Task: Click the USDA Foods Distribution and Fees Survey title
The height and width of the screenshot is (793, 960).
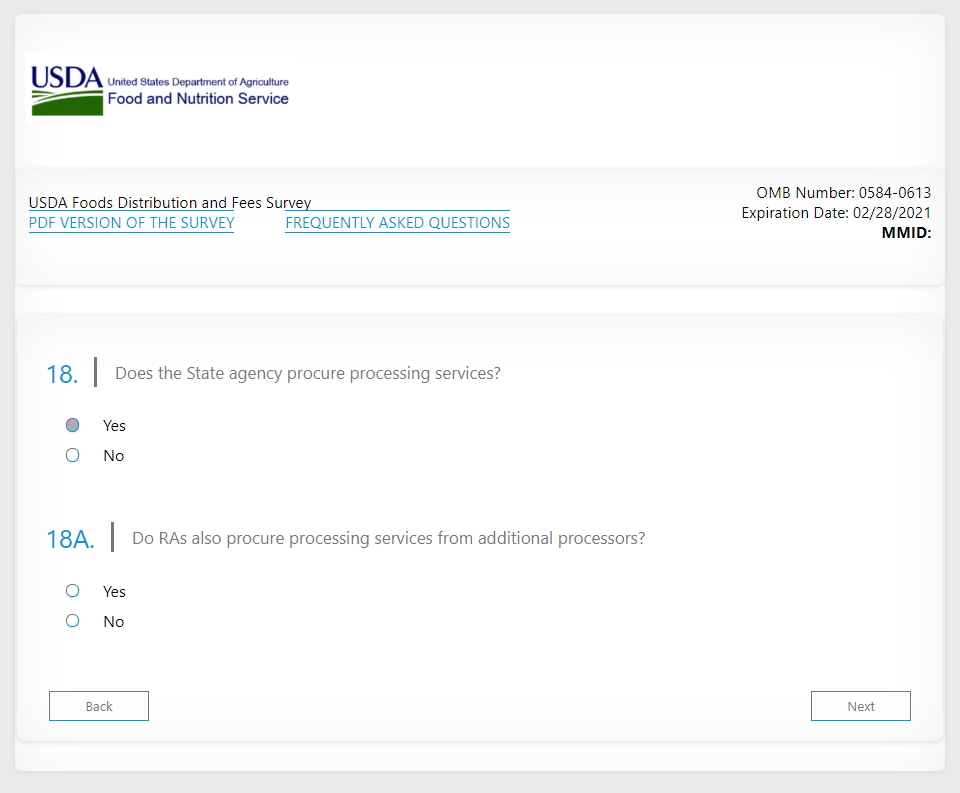Action: [x=170, y=203]
